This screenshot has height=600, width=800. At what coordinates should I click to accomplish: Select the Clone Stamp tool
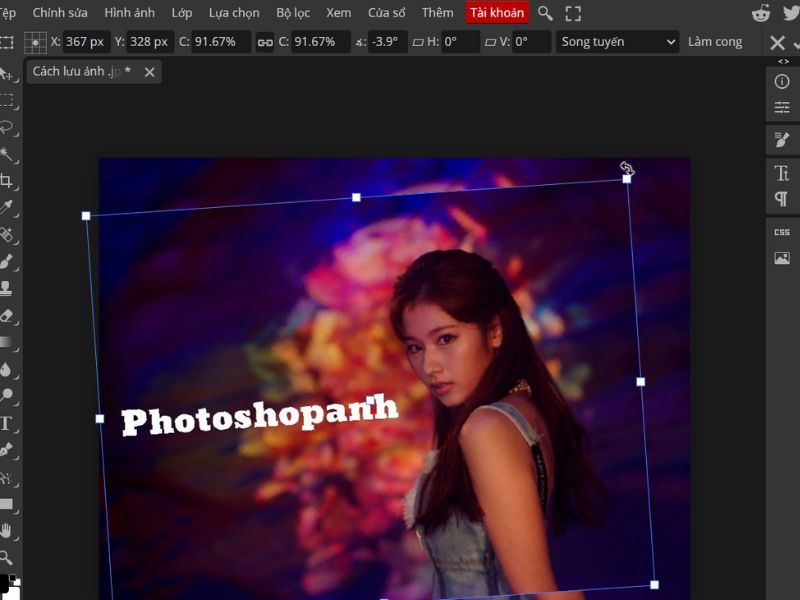[6, 288]
